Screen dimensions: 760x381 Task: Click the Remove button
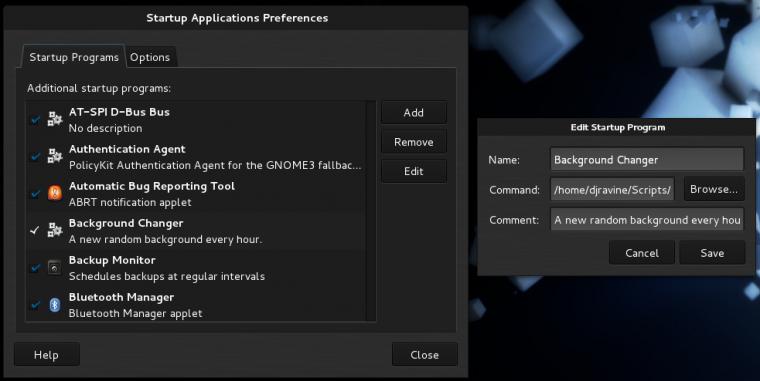413,142
